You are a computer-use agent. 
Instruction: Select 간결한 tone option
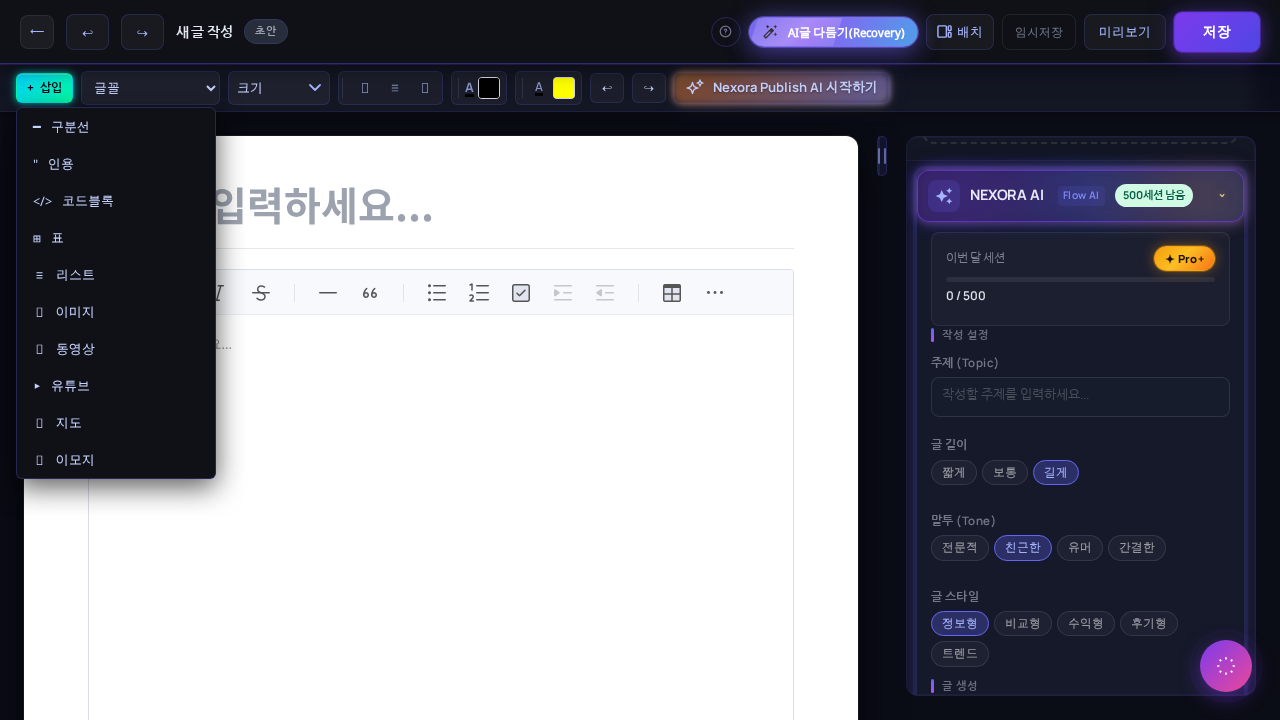point(1137,548)
